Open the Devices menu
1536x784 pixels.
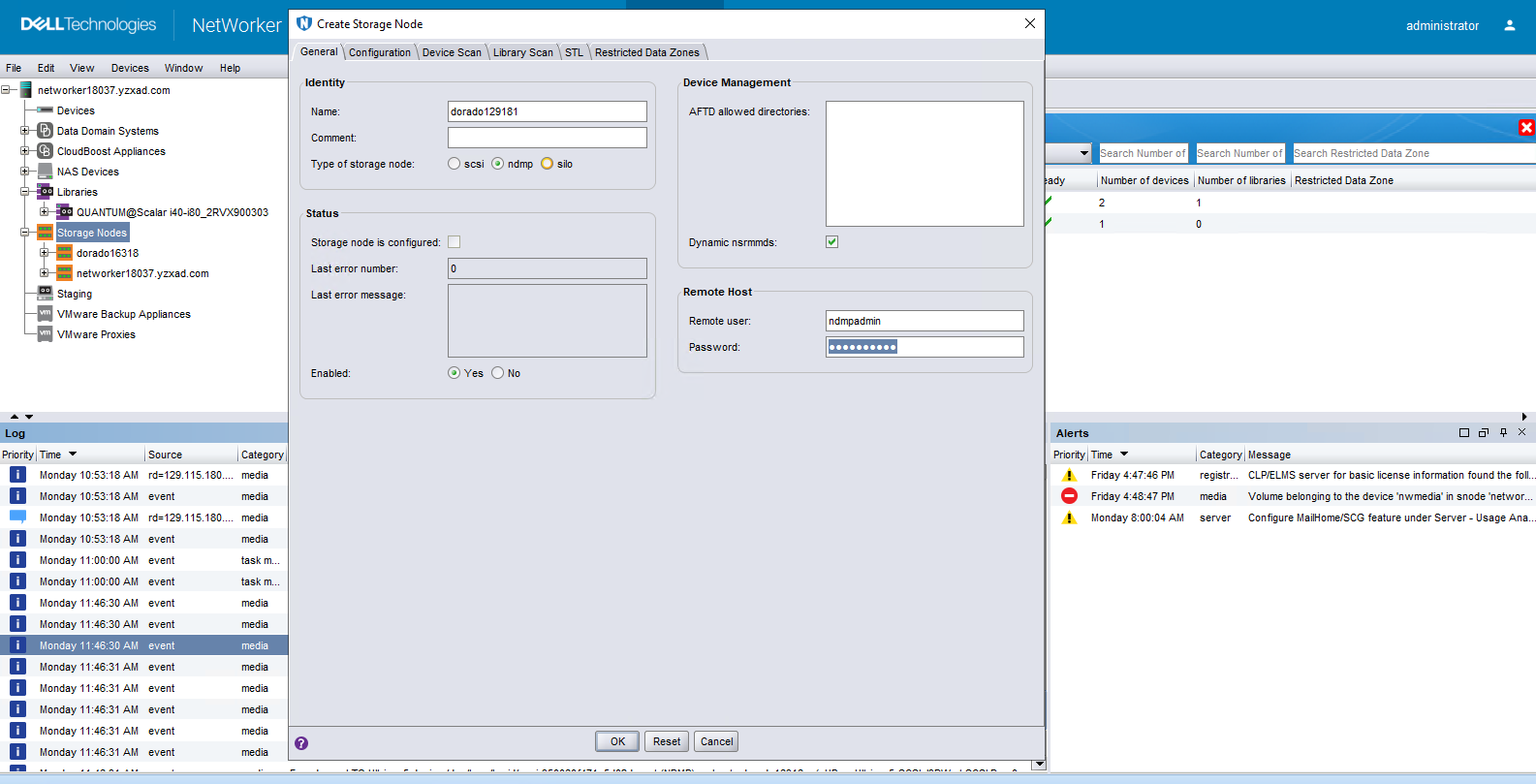tap(130, 68)
